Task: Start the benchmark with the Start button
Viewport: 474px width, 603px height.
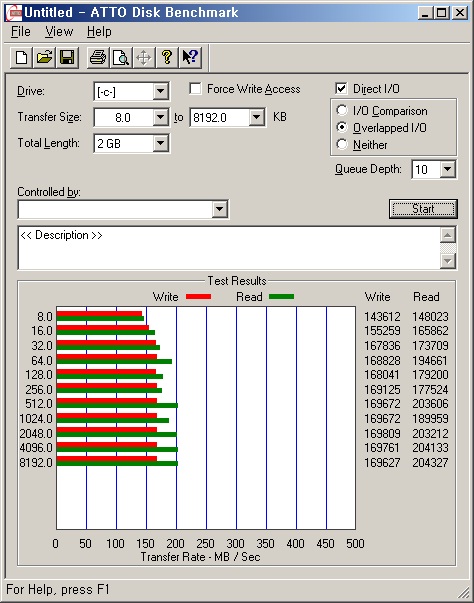Action: pos(423,209)
